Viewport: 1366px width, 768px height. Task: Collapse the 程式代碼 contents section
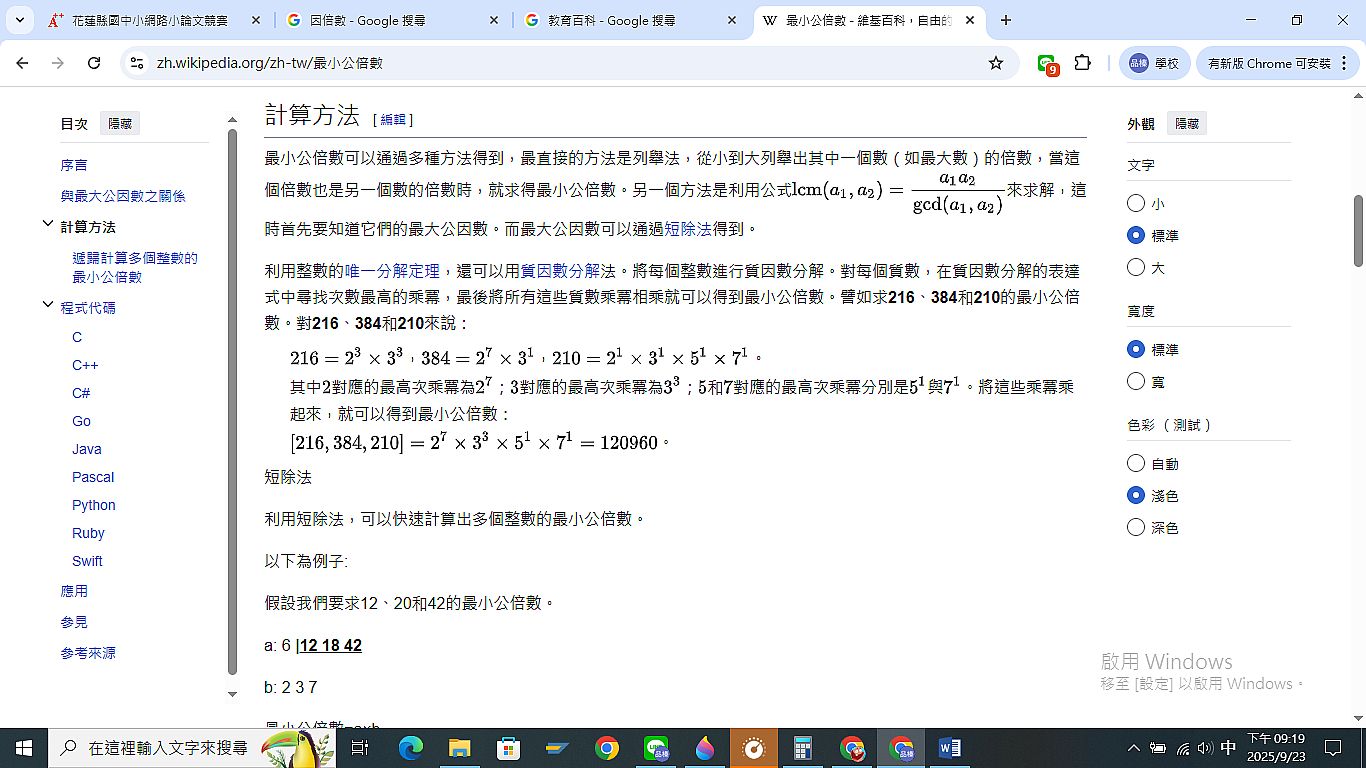pyautogui.click(x=47, y=307)
